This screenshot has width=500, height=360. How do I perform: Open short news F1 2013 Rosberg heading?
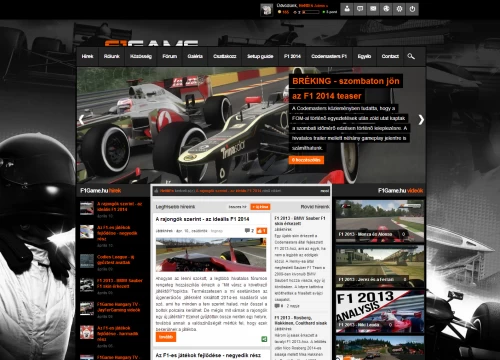300,320
